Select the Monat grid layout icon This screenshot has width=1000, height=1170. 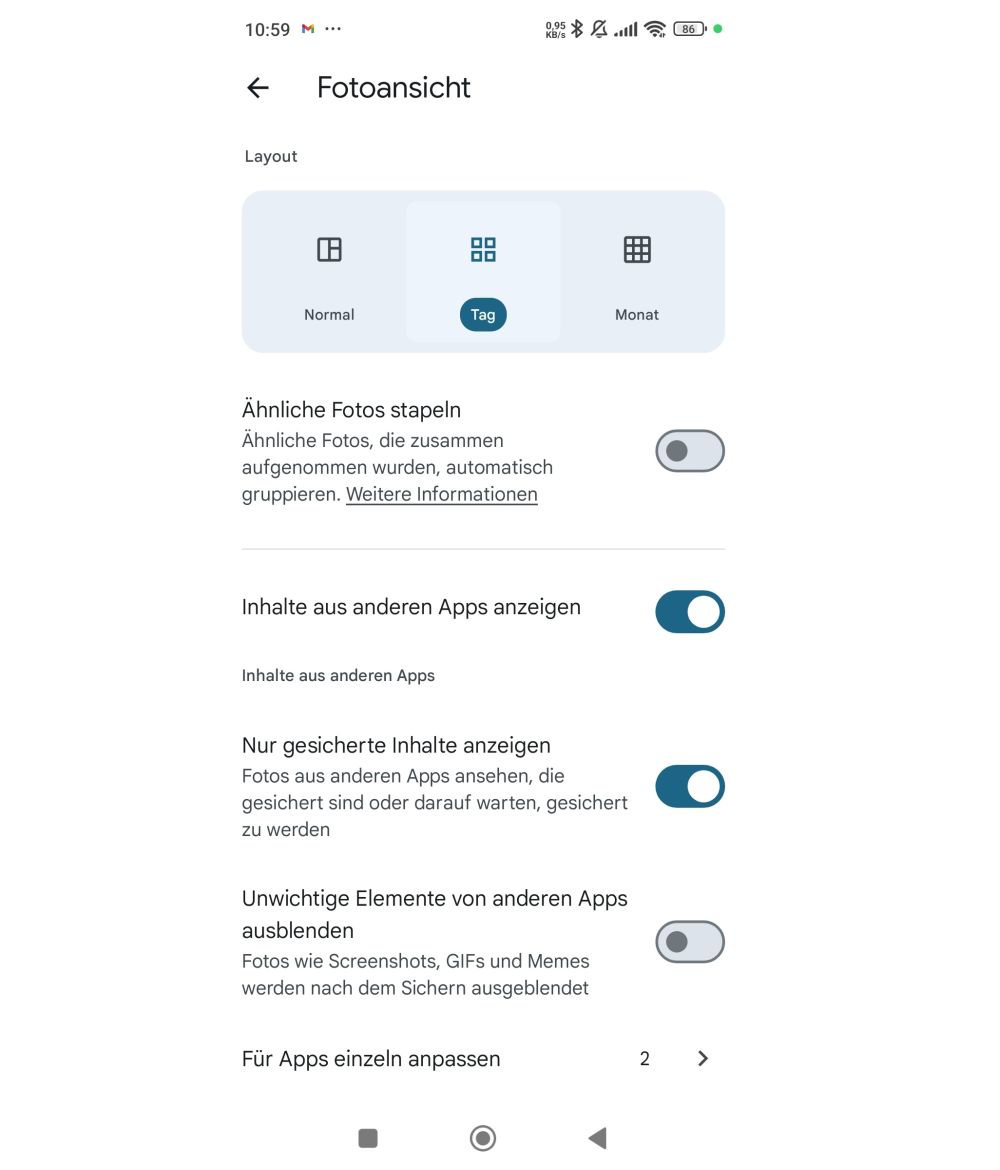coord(637,249)
